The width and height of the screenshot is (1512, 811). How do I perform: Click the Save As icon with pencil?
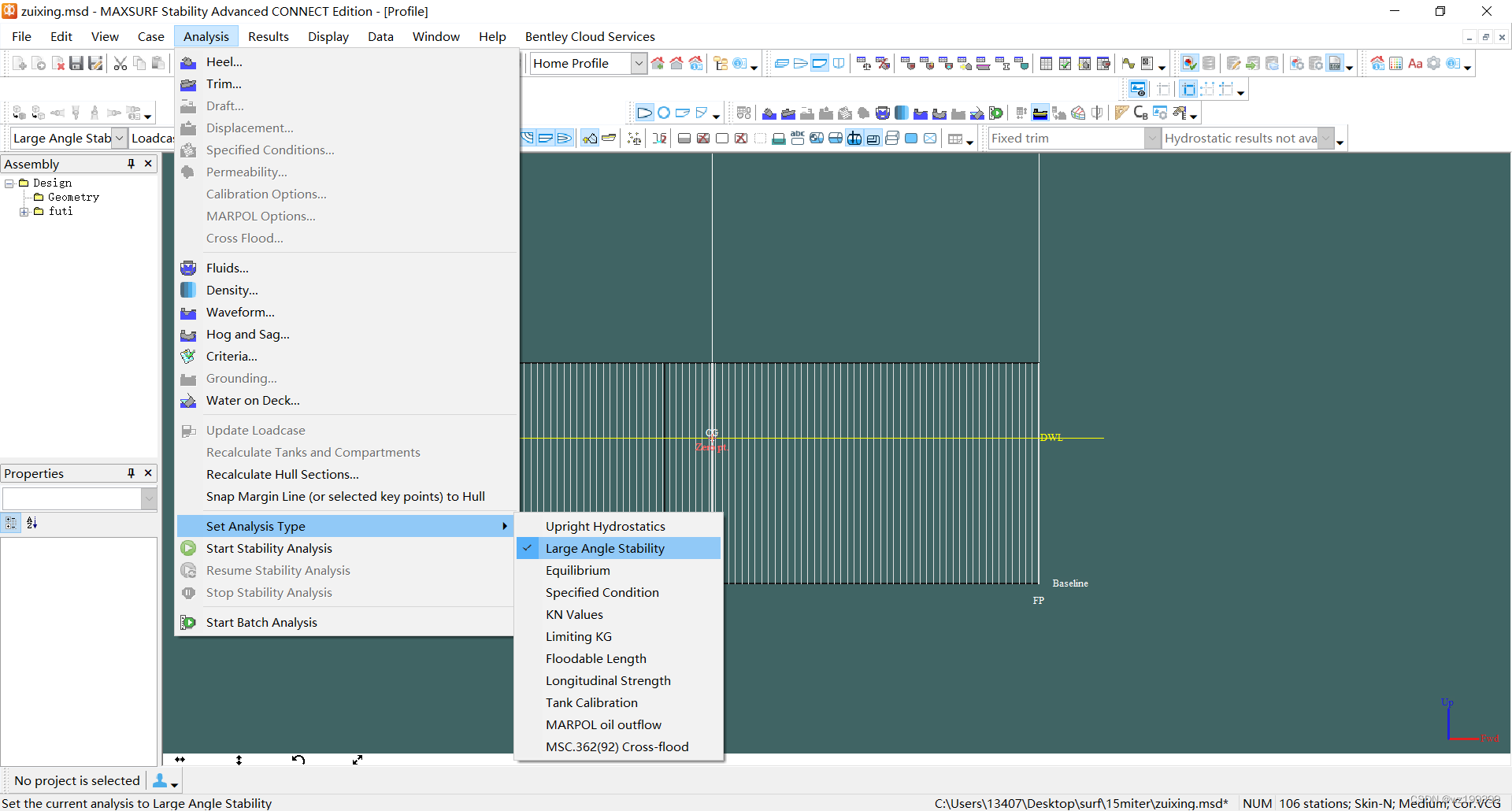[95, 64]
